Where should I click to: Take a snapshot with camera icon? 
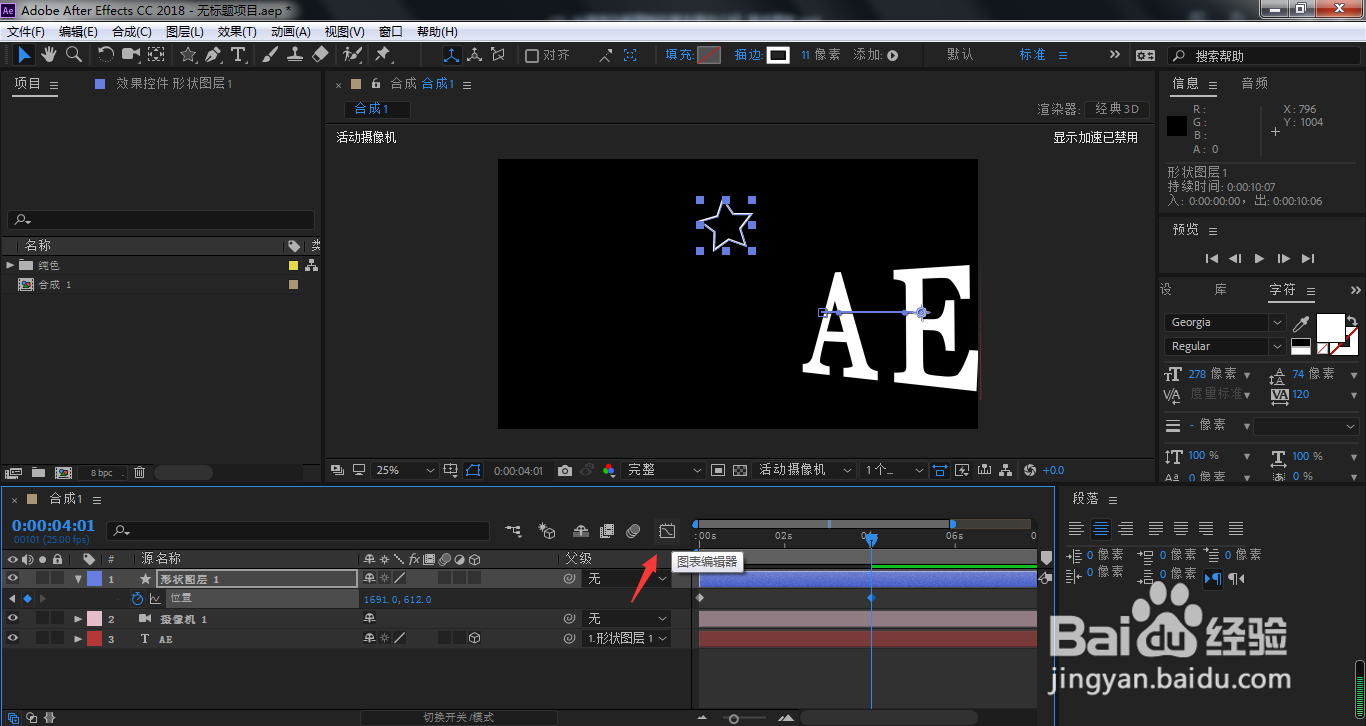pos(565,470)
